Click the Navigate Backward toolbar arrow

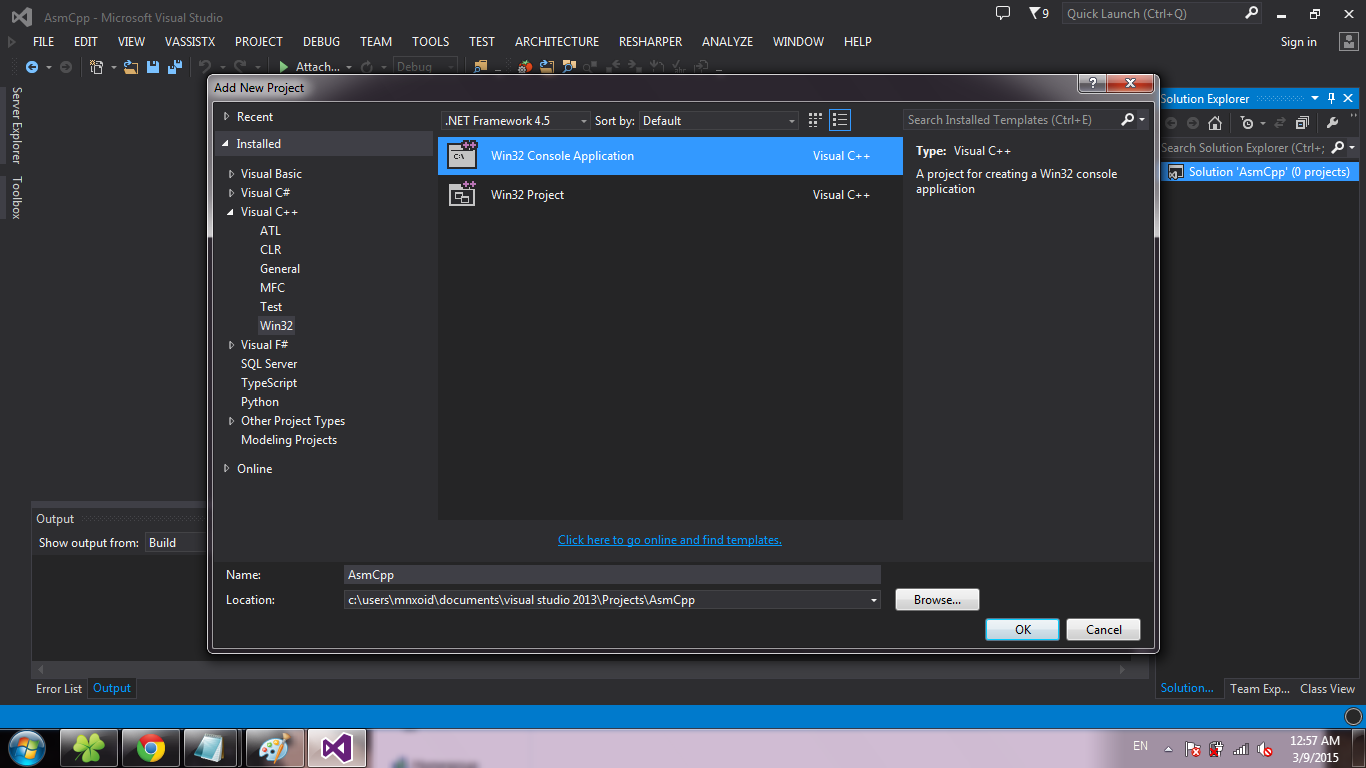31,67
